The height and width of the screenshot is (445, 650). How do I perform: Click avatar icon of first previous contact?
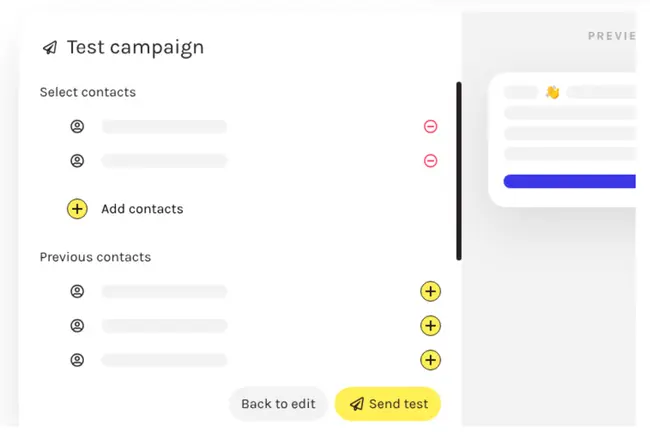point(77,292)
